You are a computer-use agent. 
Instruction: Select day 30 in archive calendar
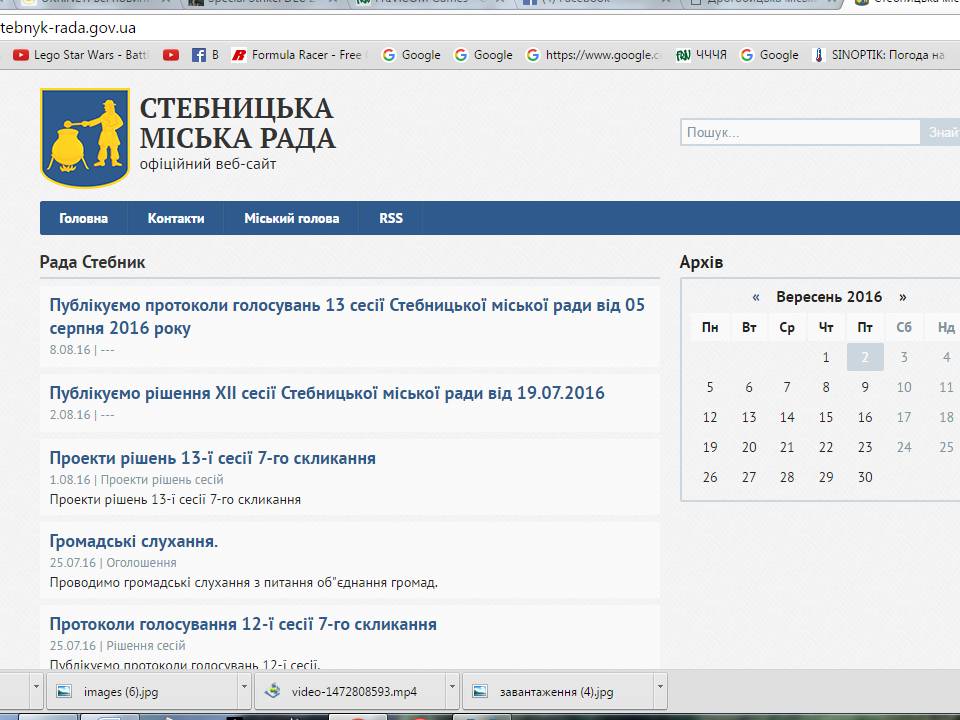tap(865, 477)
